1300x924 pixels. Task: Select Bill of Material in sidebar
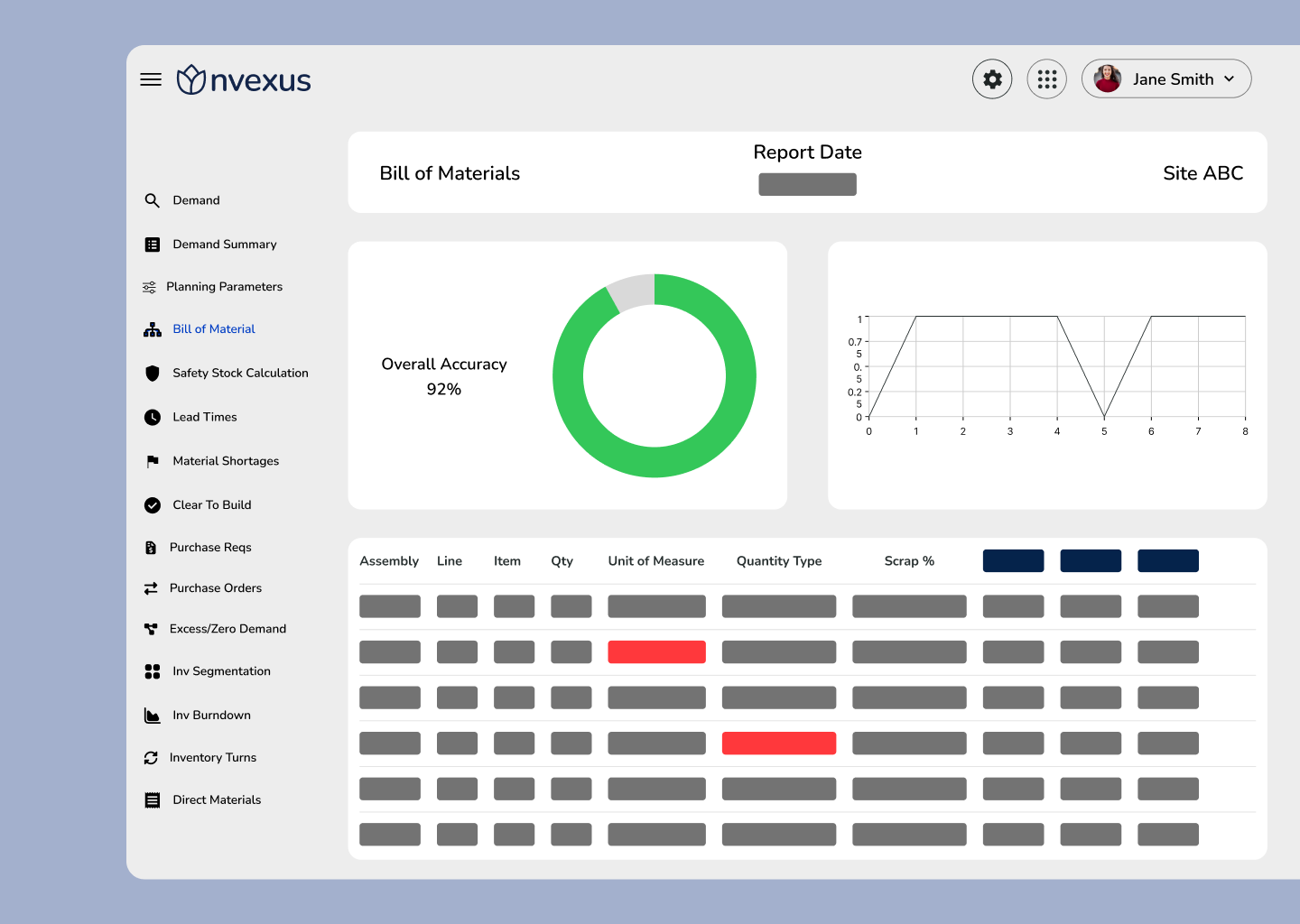coord(214,329)
